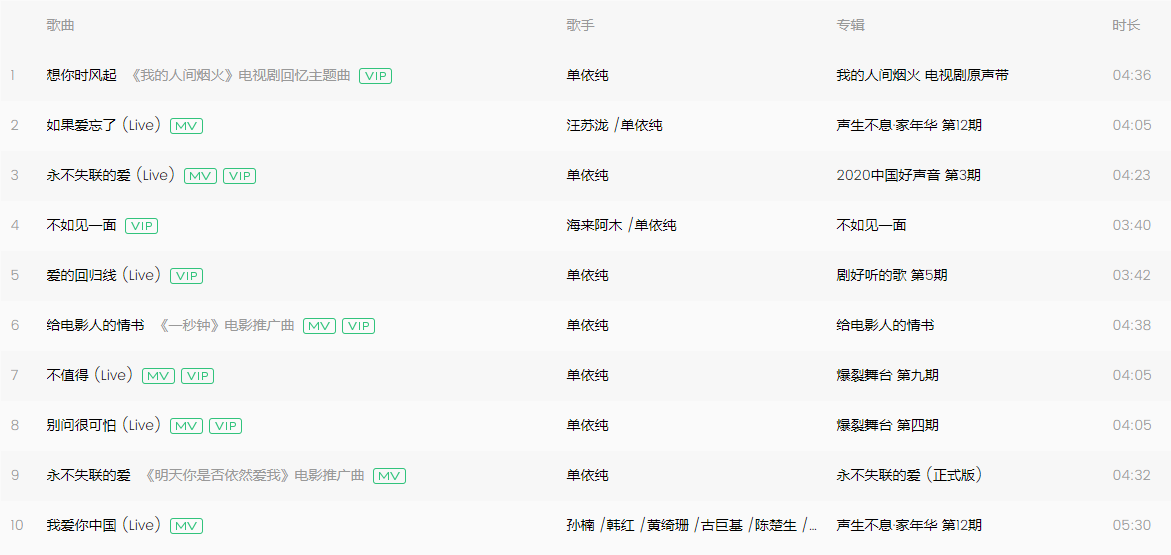This screenshot has height=555, width=1171.
Task: Open album 爆裂舞台 第九期
Action: [887, 375]
